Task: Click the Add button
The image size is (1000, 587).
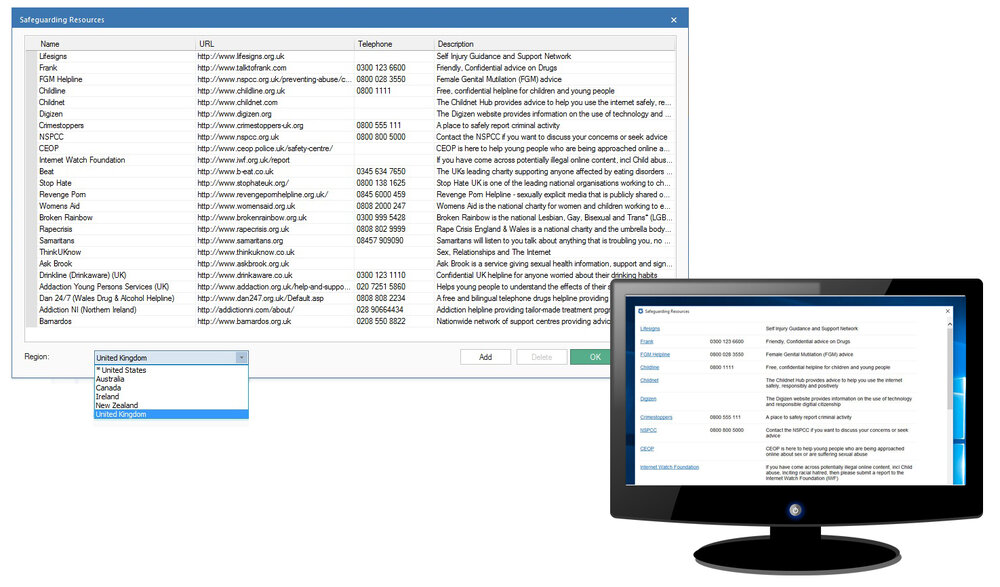Action: click(x=485, y=357)
